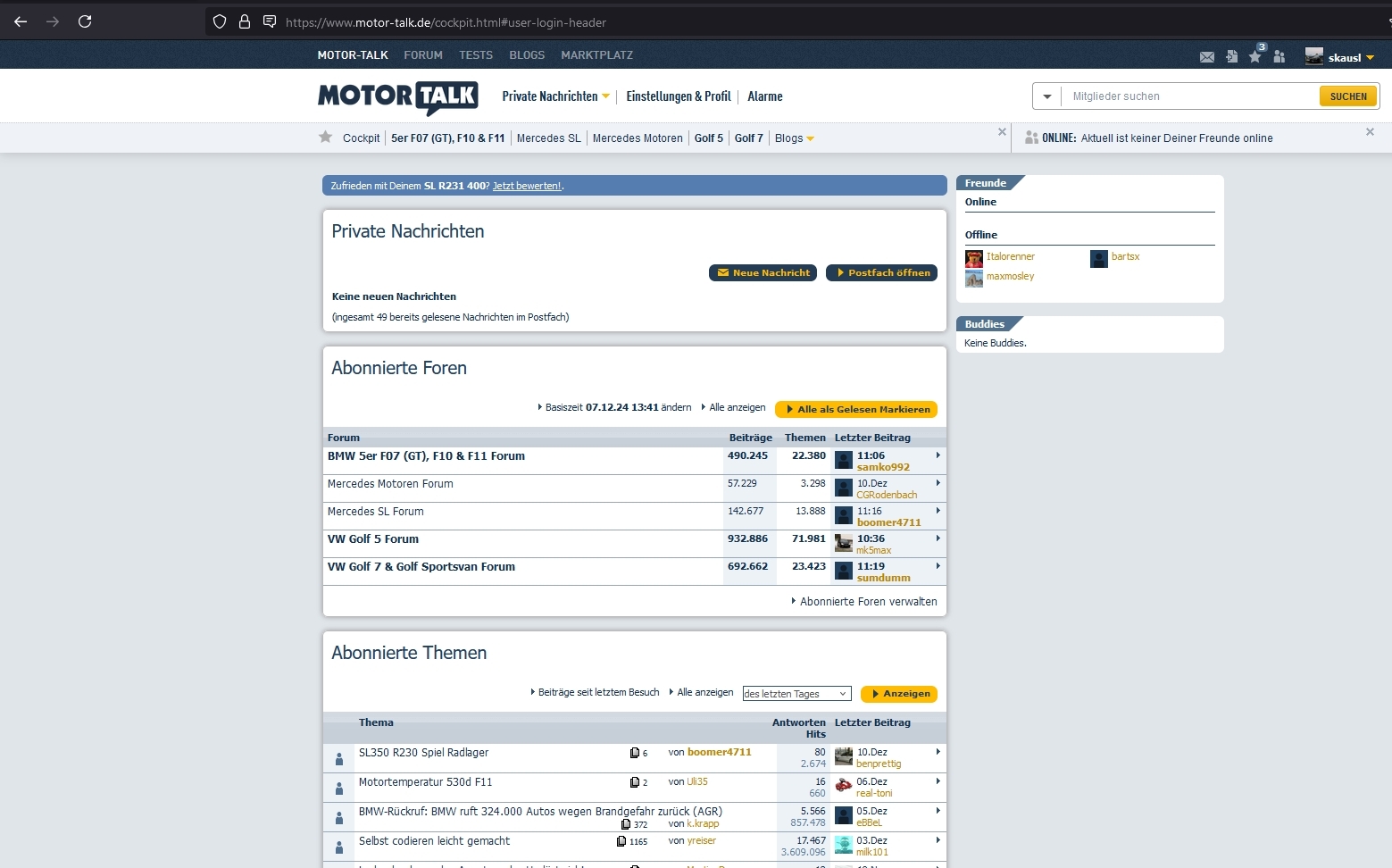Click Beiträge seit letztem Besuch link
Screen dimensions: 1392x868
598,692
